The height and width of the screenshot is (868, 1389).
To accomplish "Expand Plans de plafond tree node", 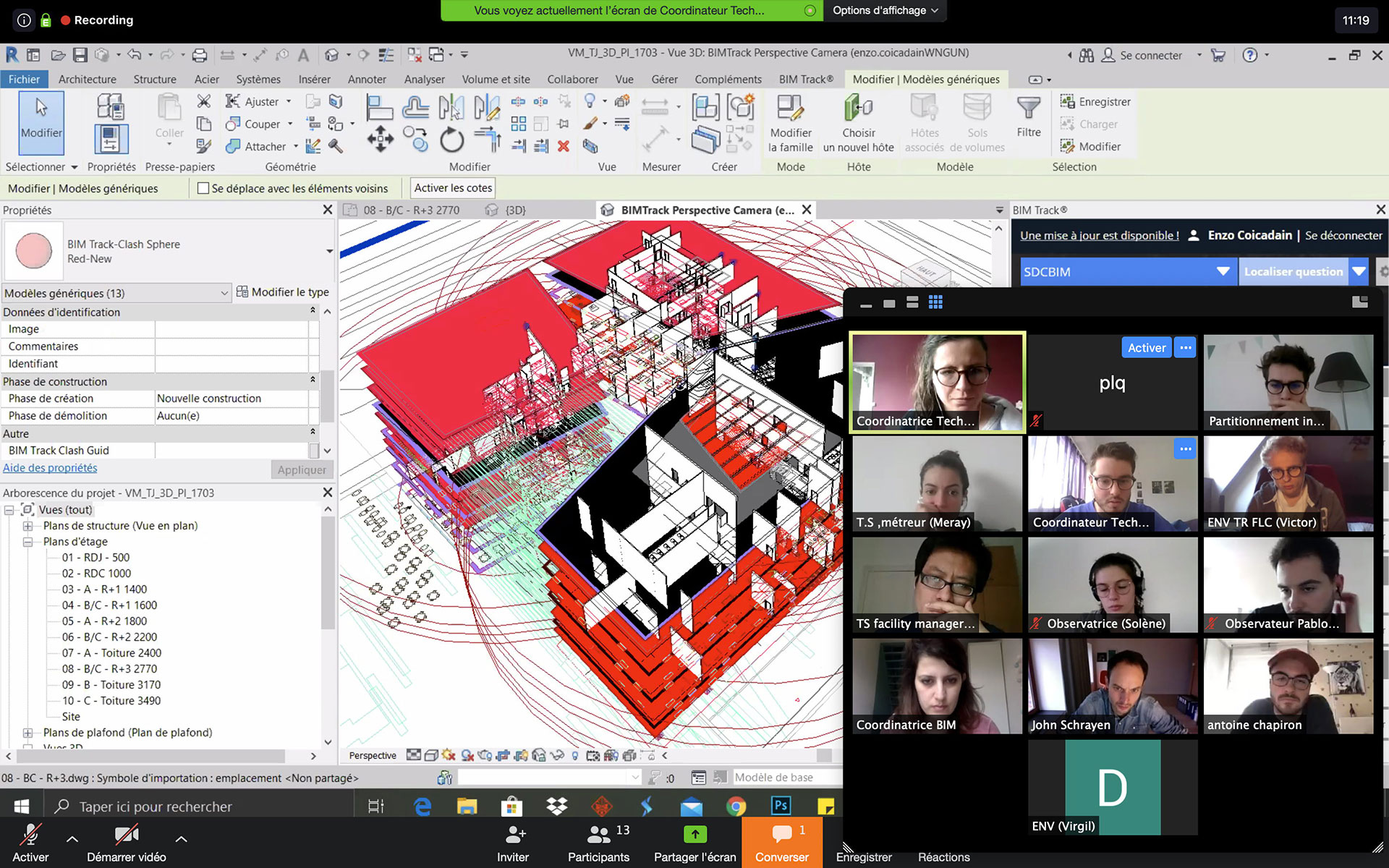I will 27,733.
